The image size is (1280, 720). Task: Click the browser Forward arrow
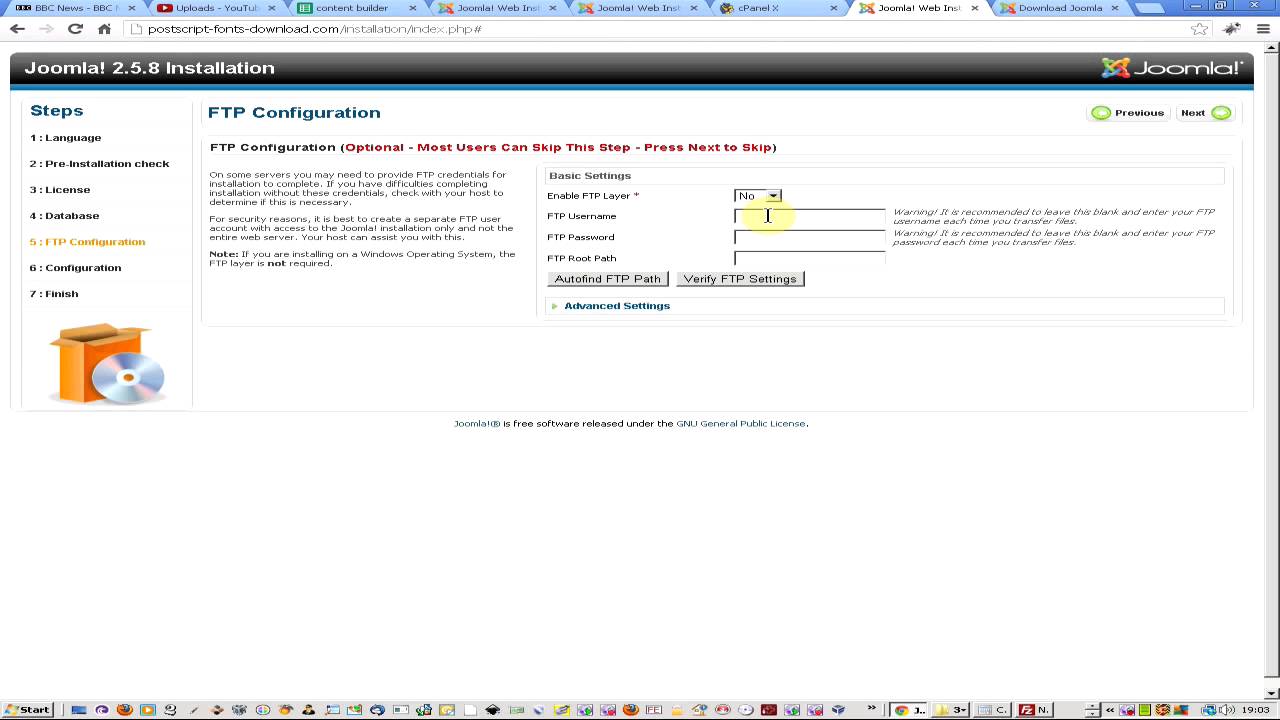(x=46, y=29)
